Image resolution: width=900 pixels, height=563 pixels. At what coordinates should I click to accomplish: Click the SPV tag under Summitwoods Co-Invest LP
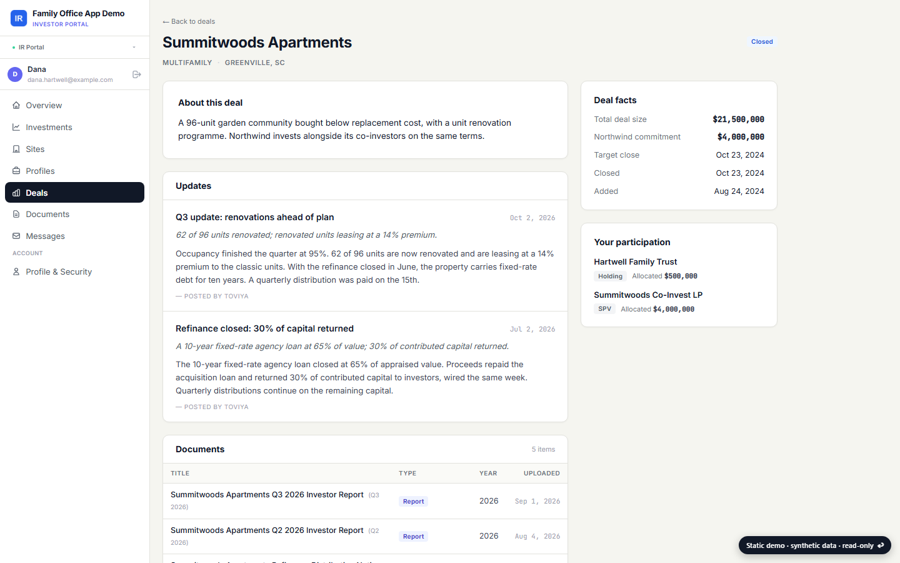(604, 309)
